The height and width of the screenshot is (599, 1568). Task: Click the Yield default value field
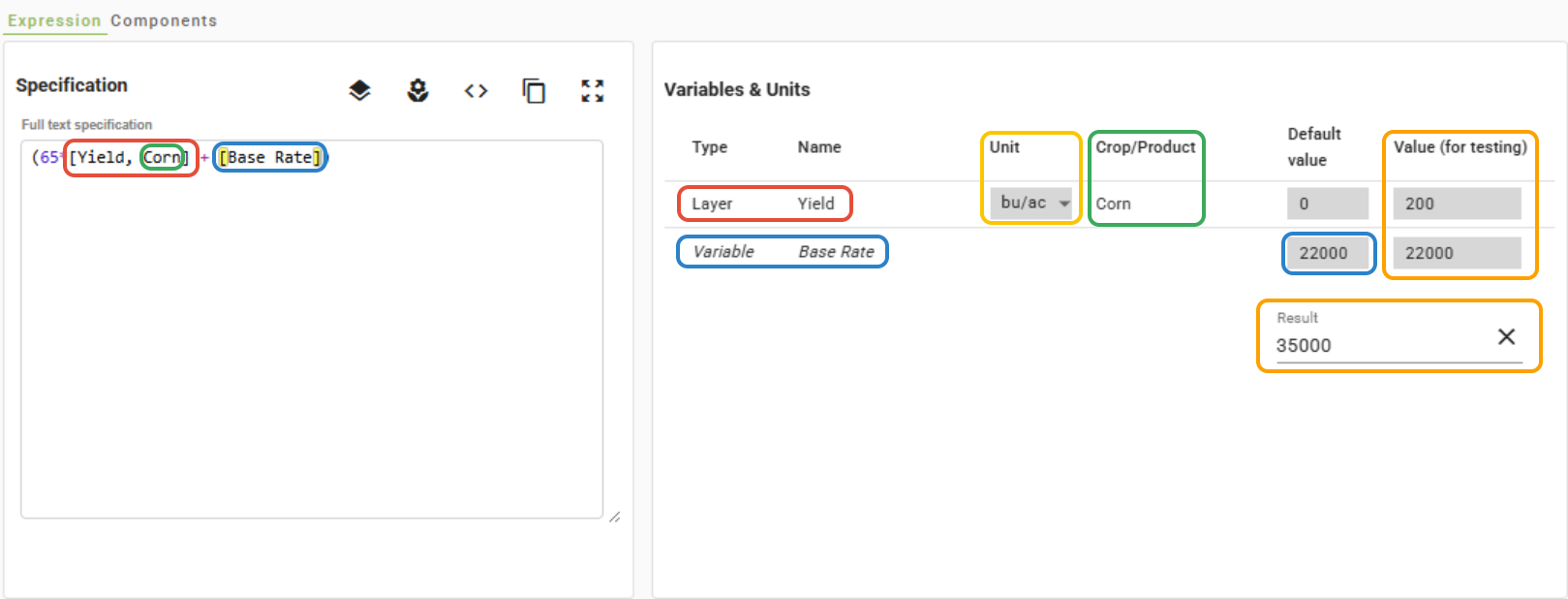[1327, 204]
